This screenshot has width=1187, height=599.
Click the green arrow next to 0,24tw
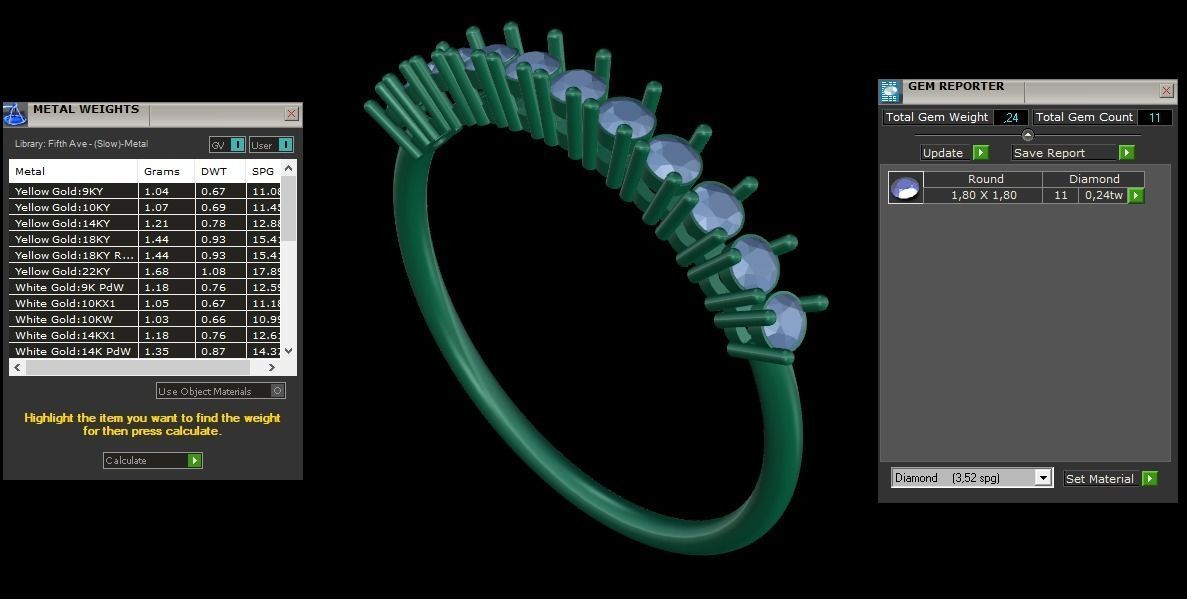pos(1136,195)
